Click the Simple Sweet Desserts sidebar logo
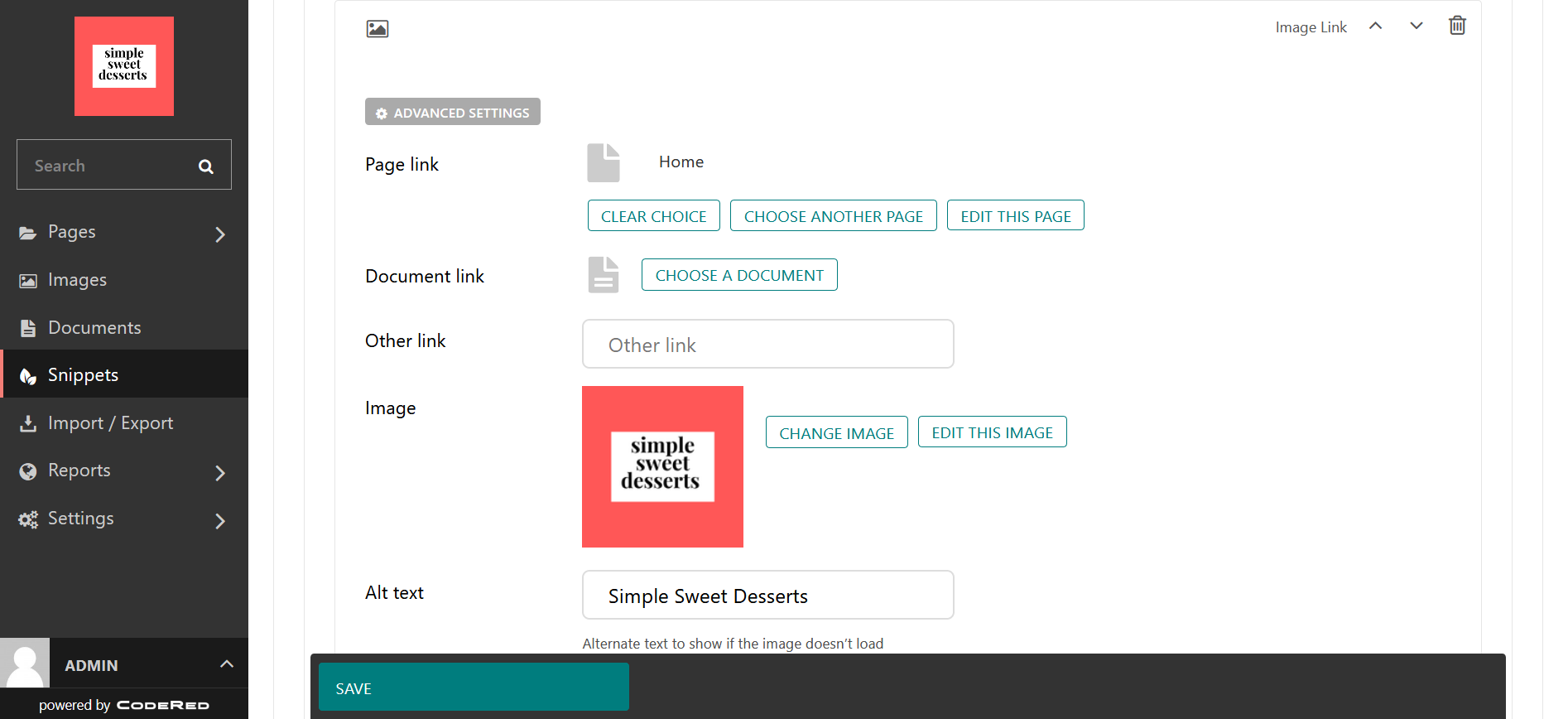Viewport: 1568px width, 719px height. (124, 66)
